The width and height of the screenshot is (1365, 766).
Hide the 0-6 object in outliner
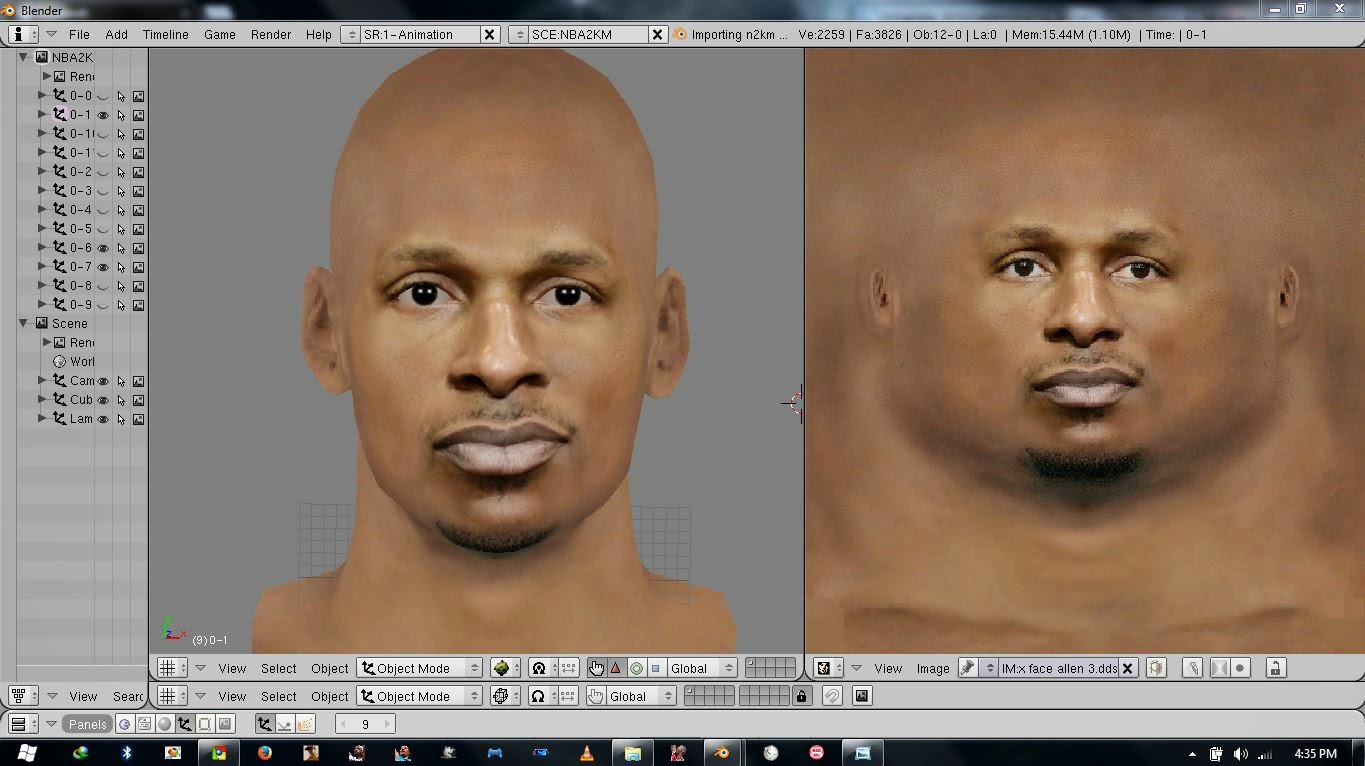click(102, 248)
